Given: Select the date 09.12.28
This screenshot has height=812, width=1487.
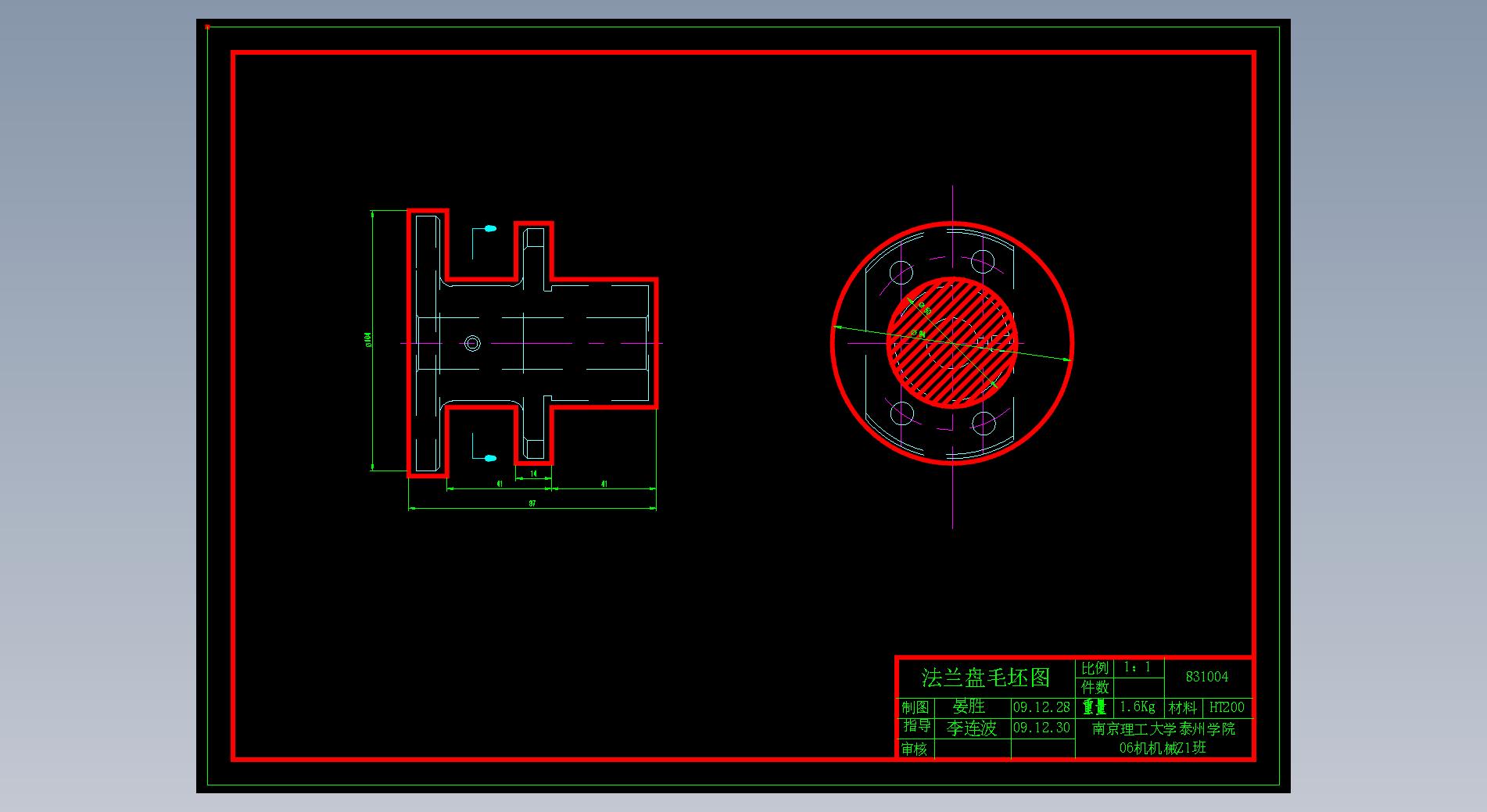Looking at the screenshot, I should pyautogui.click(x=1041, y=707).
